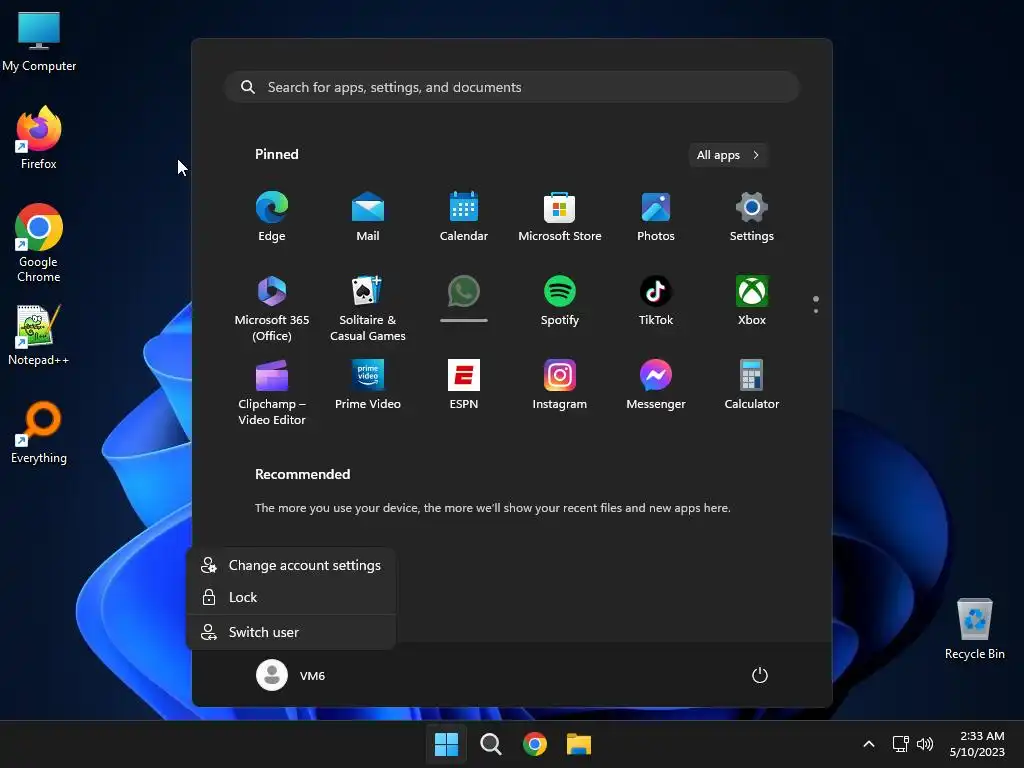Viewport: 1024px width, 768px height.
Task: Go to next pinned apps page dots
Action: [816, 305]
